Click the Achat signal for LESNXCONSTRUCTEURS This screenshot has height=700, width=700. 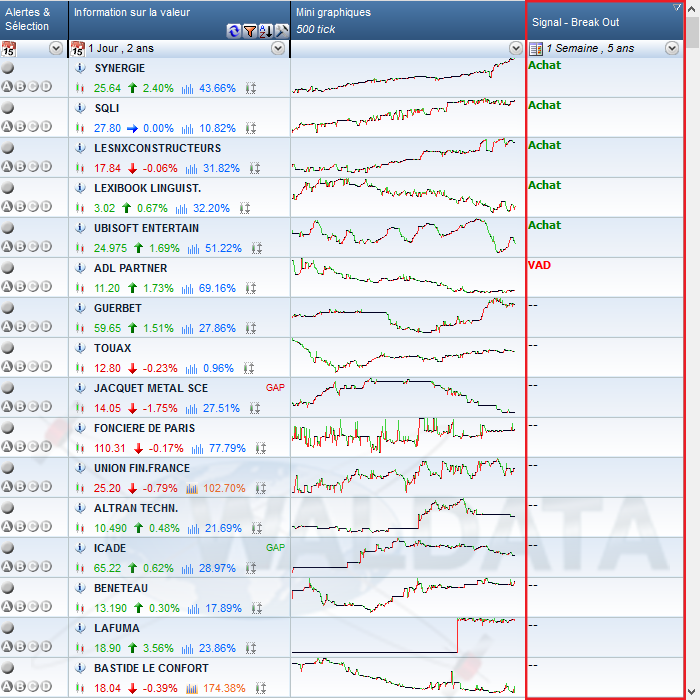tap(544, 145)
